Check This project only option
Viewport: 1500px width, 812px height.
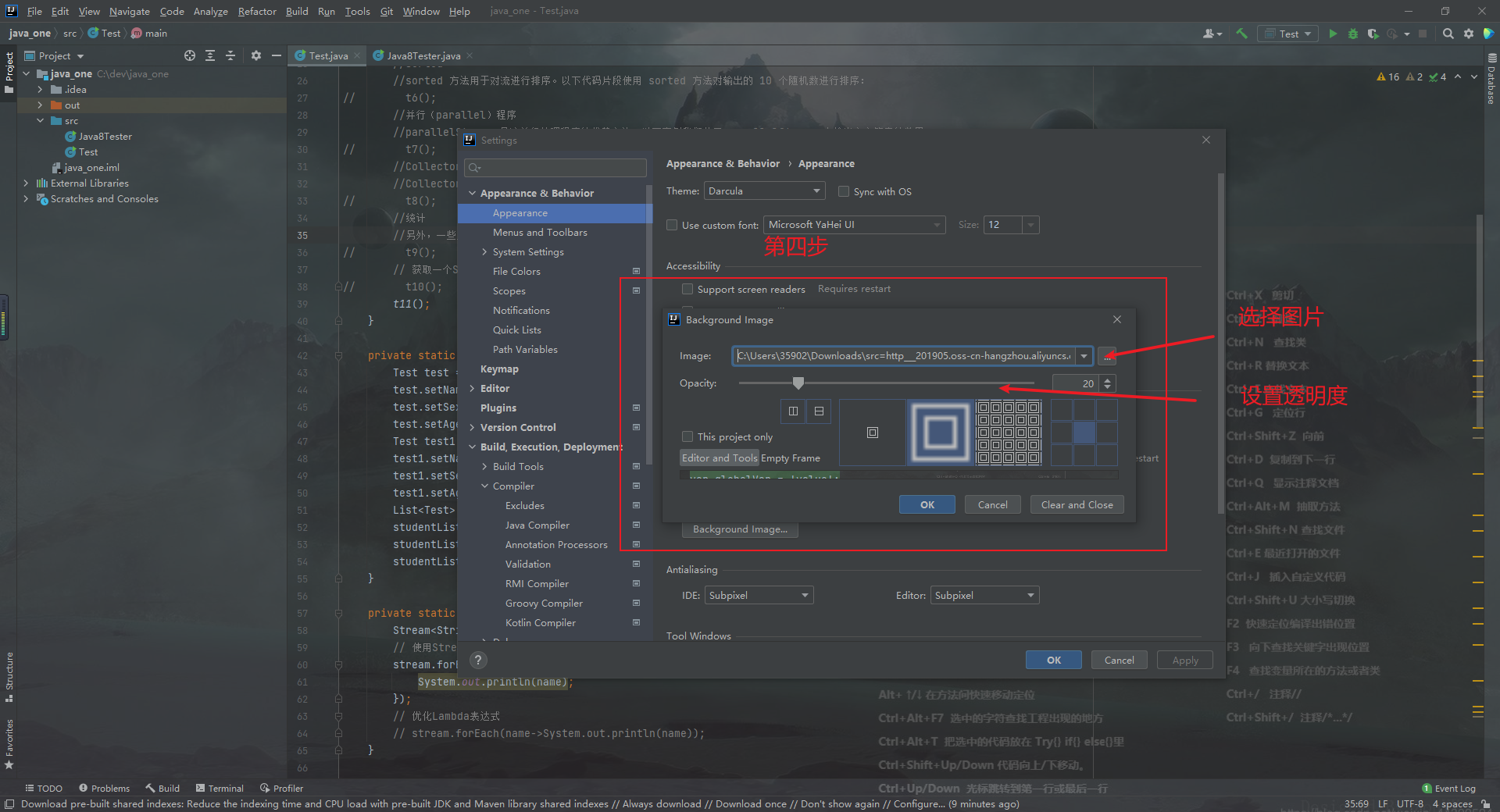pyautogui.click(x=687, y=436)
